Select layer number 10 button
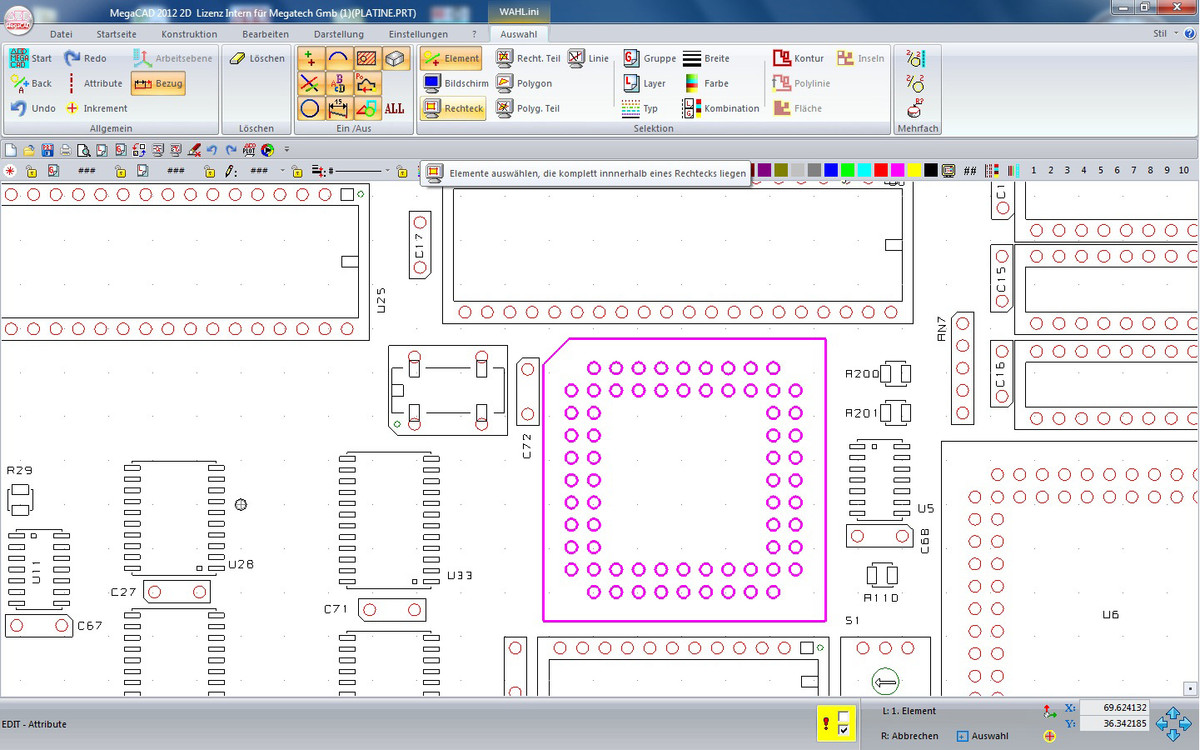The width and height of the screenshot is (1200, 750). (1185, 171)
